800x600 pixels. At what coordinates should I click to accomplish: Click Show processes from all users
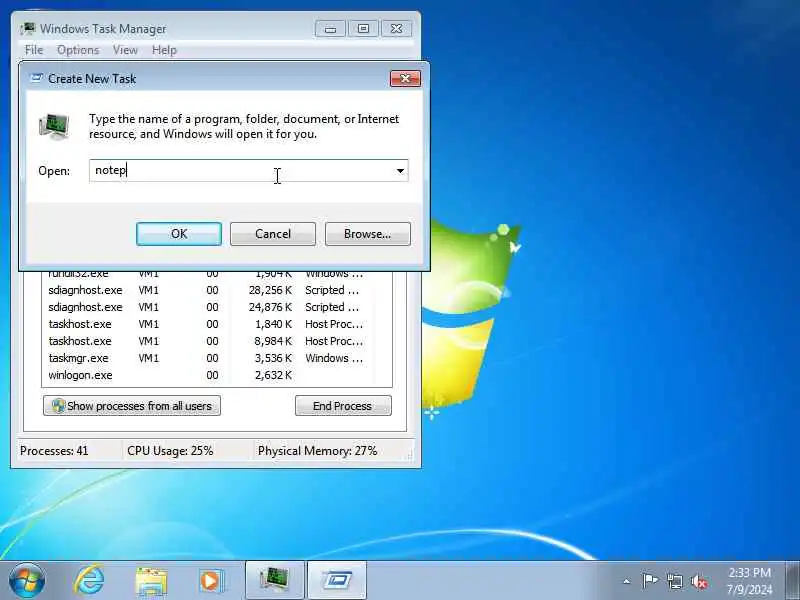point(132,406)
